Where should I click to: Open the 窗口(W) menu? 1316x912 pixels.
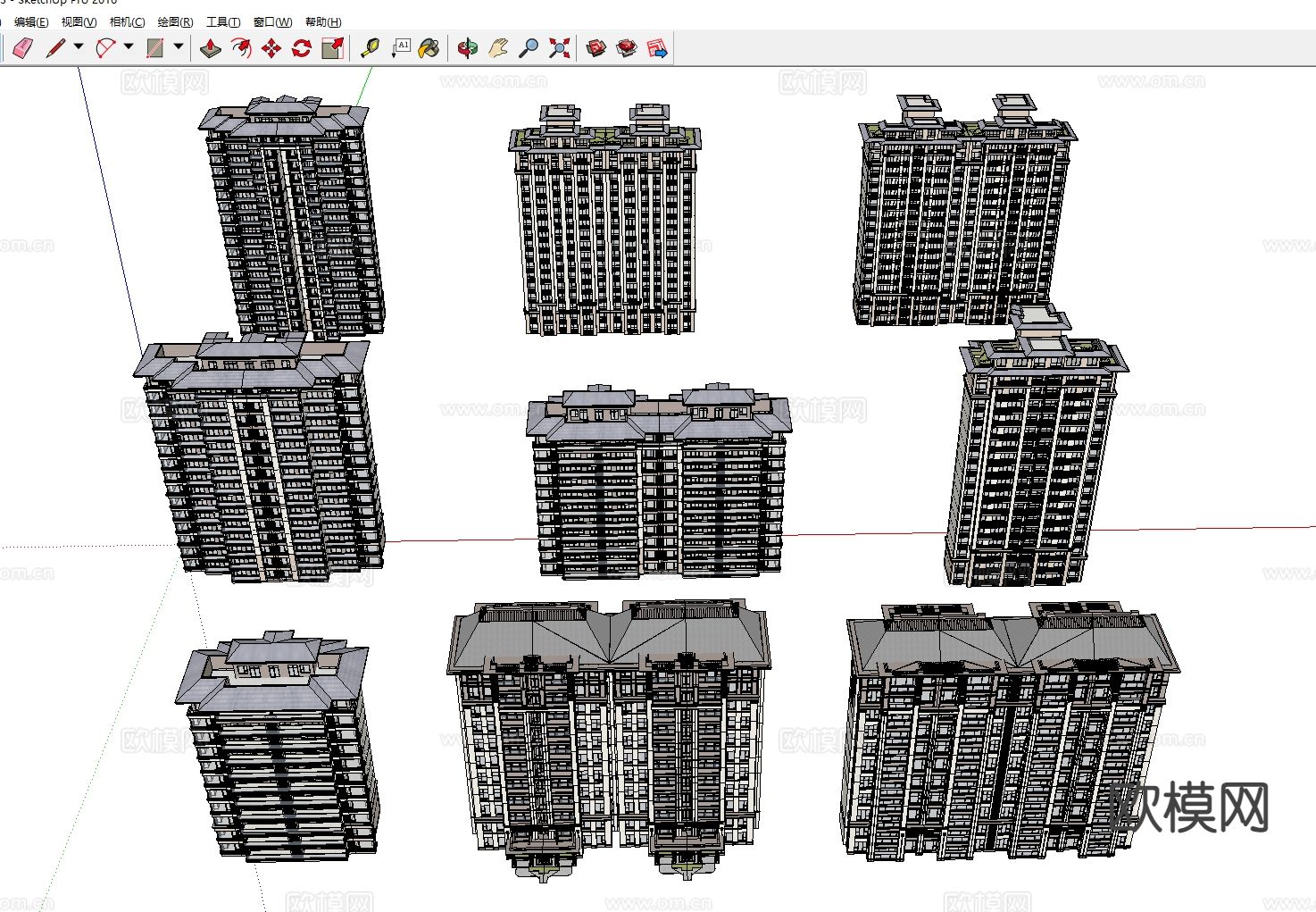pos(272,21)
